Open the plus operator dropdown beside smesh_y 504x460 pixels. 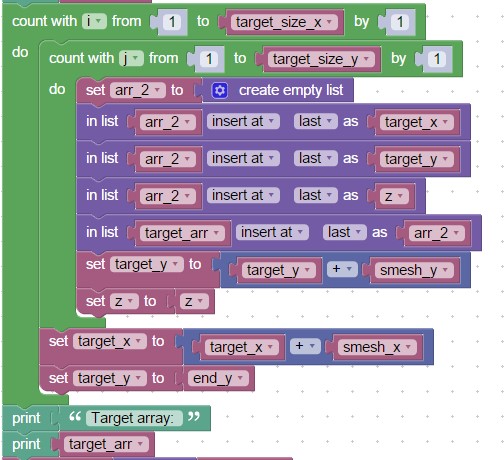click(x=342, y=269)
